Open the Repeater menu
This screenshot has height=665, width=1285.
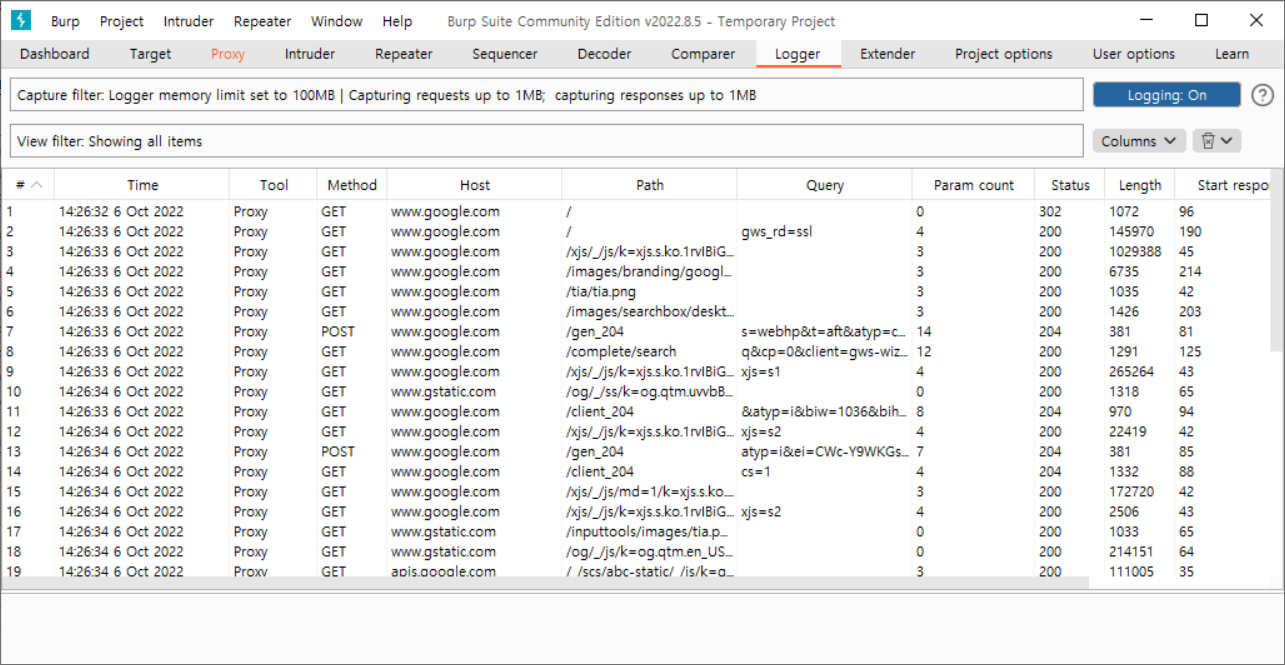[x=262, y=21]
